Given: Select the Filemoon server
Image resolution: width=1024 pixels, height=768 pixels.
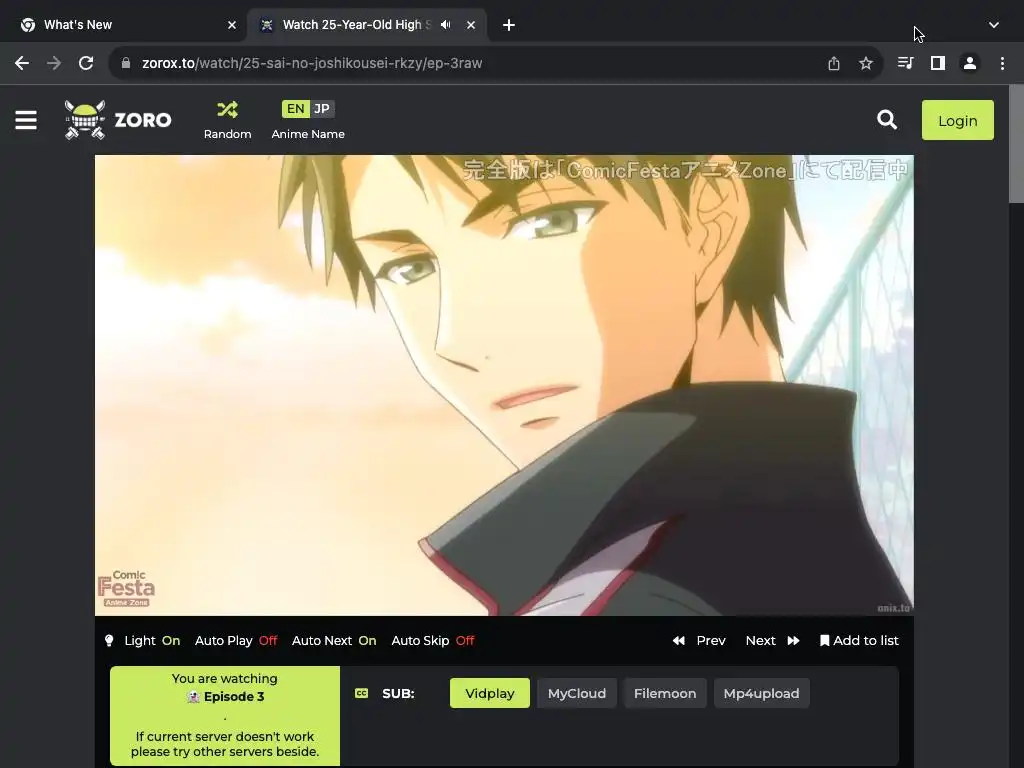Looking at the screenshot, I should pos(665,694).
